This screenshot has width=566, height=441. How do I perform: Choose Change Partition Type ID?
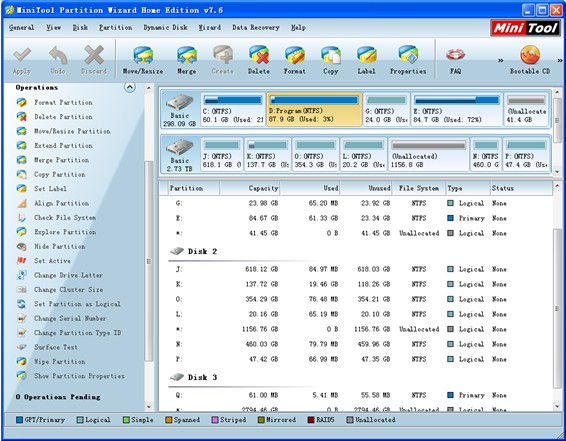click(x=69, y=333)
